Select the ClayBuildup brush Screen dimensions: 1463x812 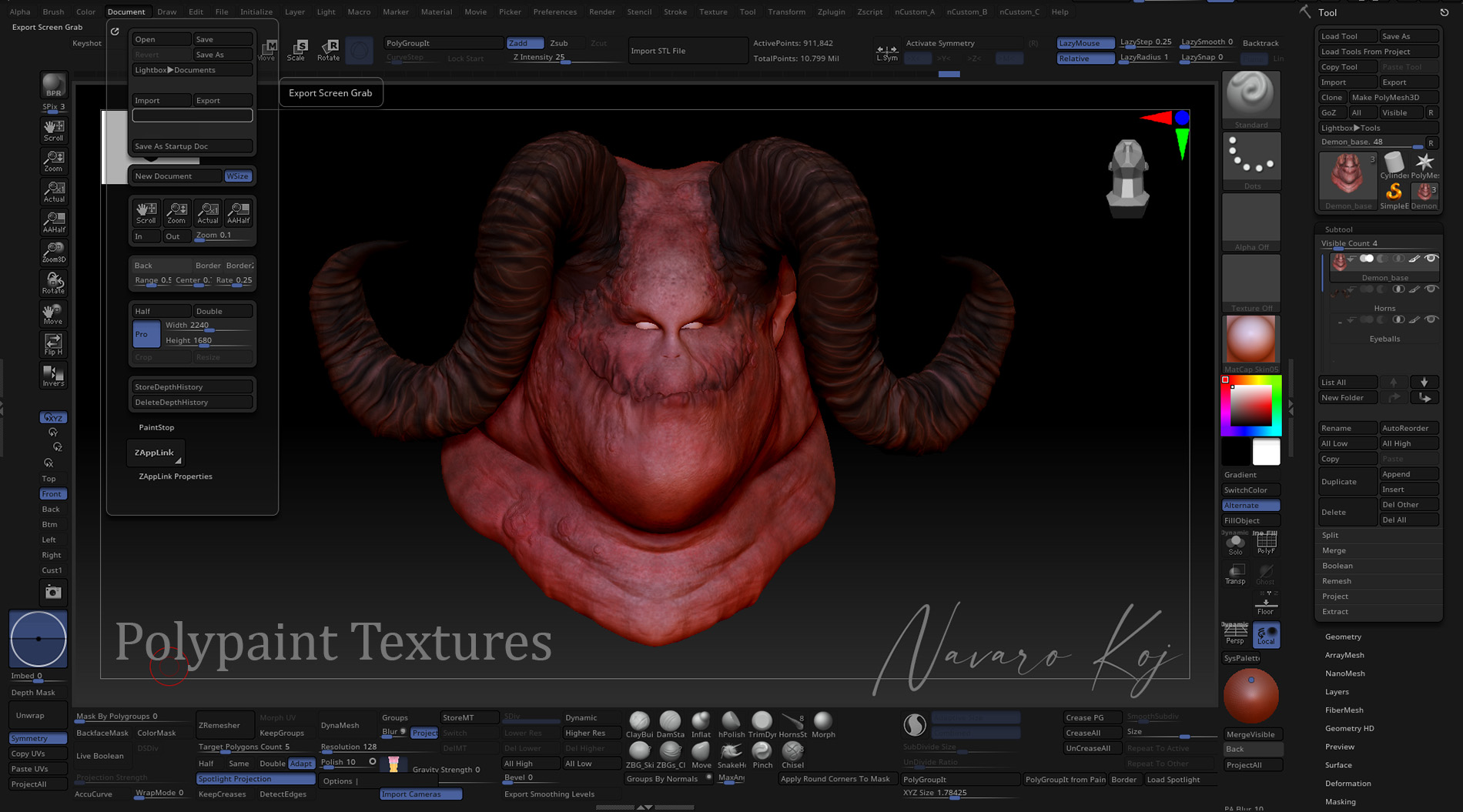click(x=639, y=724)
